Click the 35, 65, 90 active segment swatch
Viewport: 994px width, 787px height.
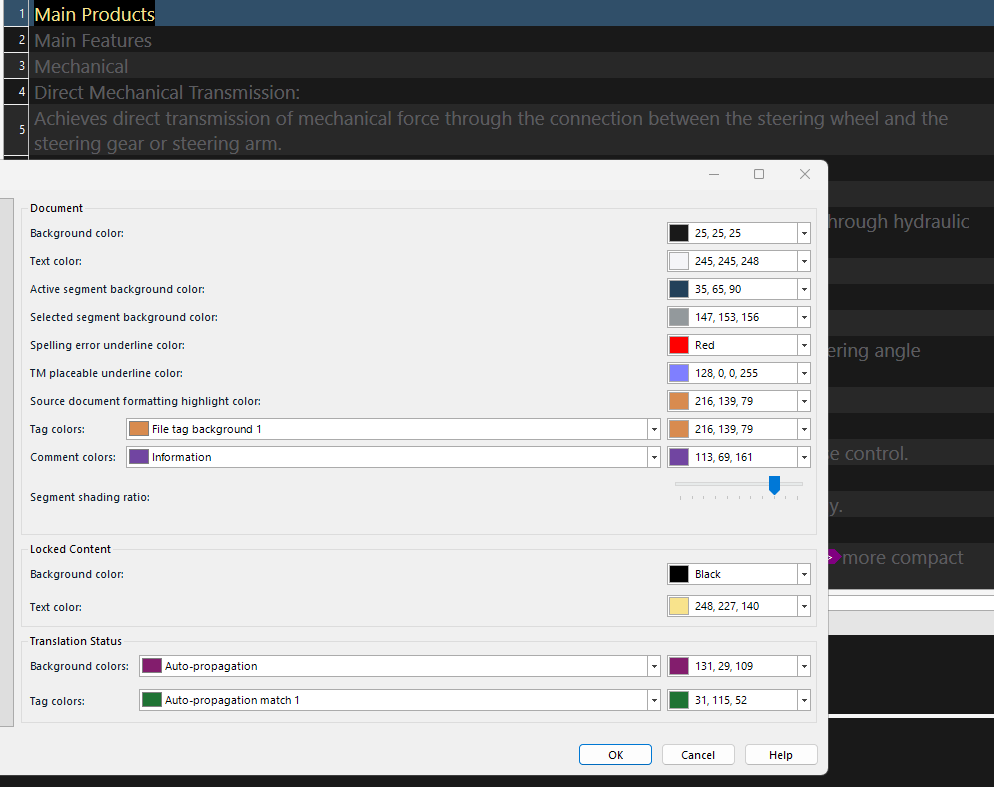pos(679,289)
